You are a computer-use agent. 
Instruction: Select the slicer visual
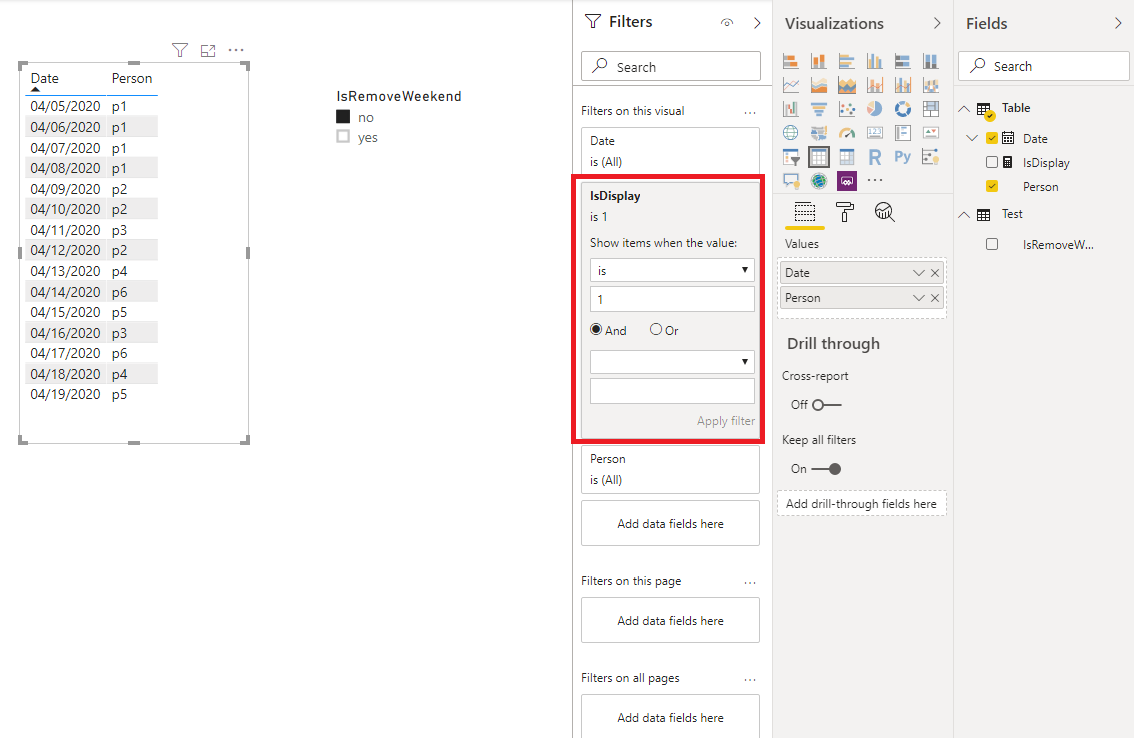790,157
